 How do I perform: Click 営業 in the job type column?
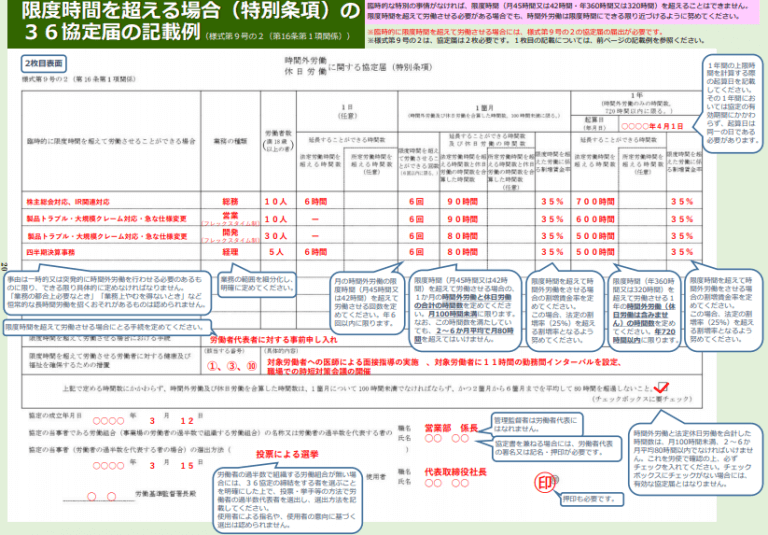tap(230, 216)
